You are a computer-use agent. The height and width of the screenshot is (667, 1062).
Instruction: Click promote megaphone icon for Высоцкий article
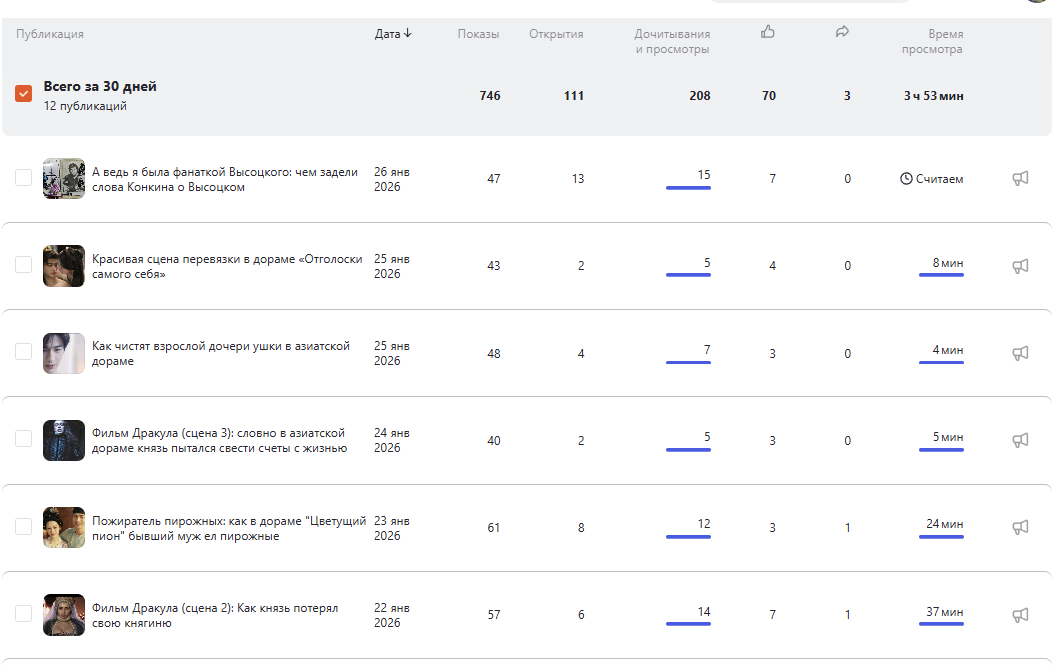point(1020,179)
